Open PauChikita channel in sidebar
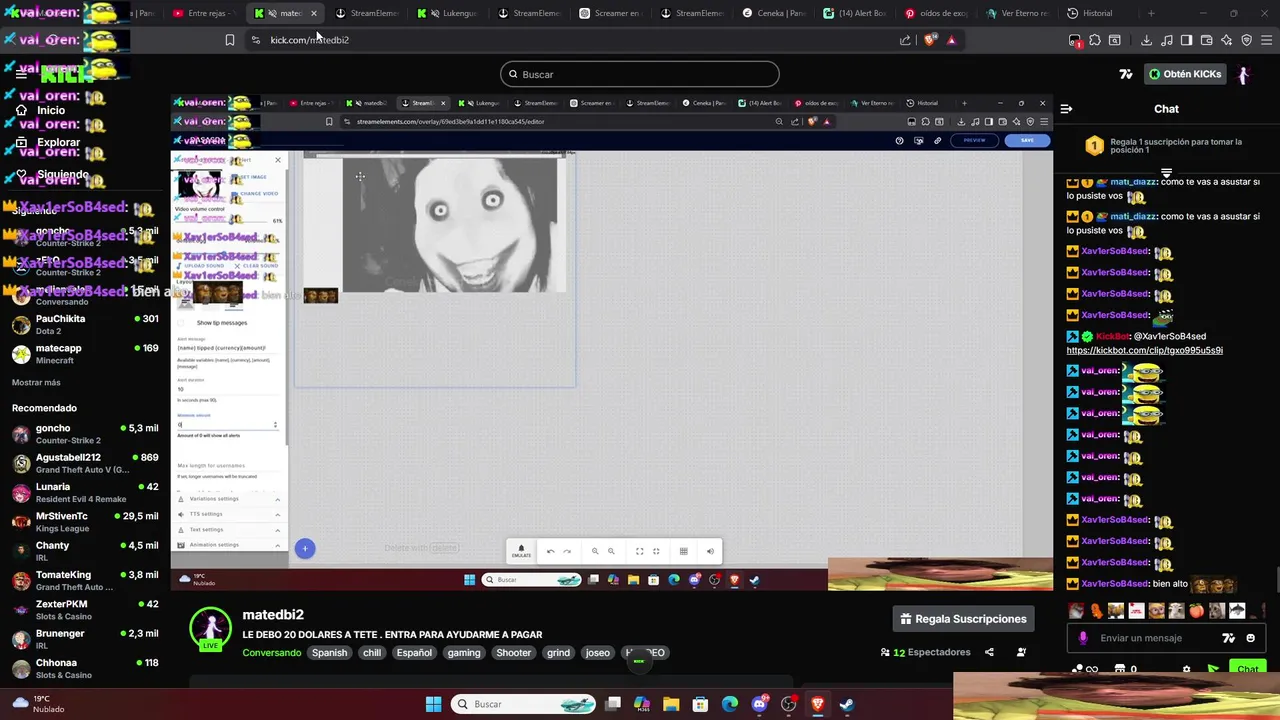Viewport: 1280px width, 720px height. pyautogui.click(x=85, y=325)
